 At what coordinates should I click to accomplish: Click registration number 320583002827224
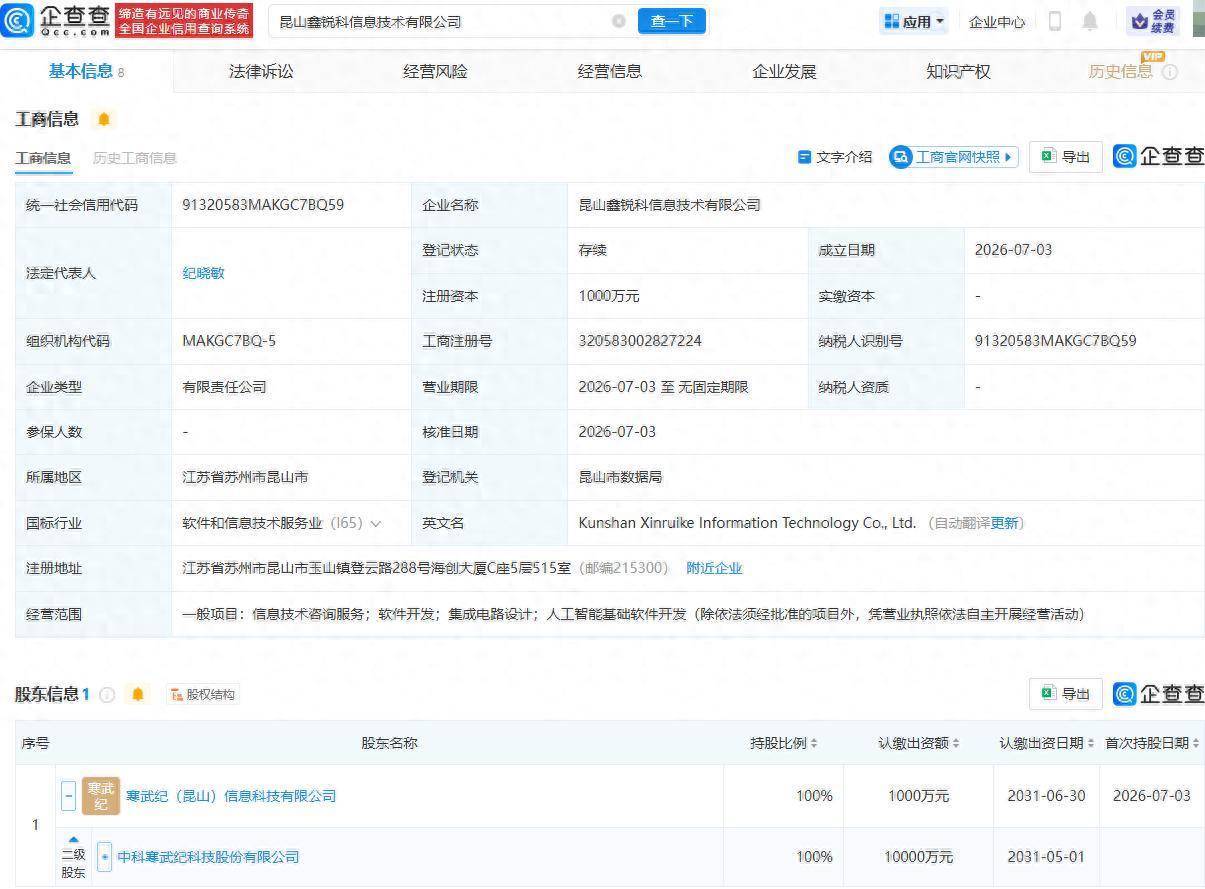(640, 341)
